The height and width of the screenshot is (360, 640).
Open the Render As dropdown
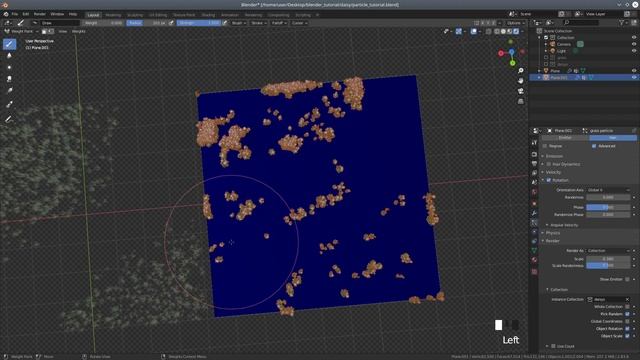coord(608,251)
